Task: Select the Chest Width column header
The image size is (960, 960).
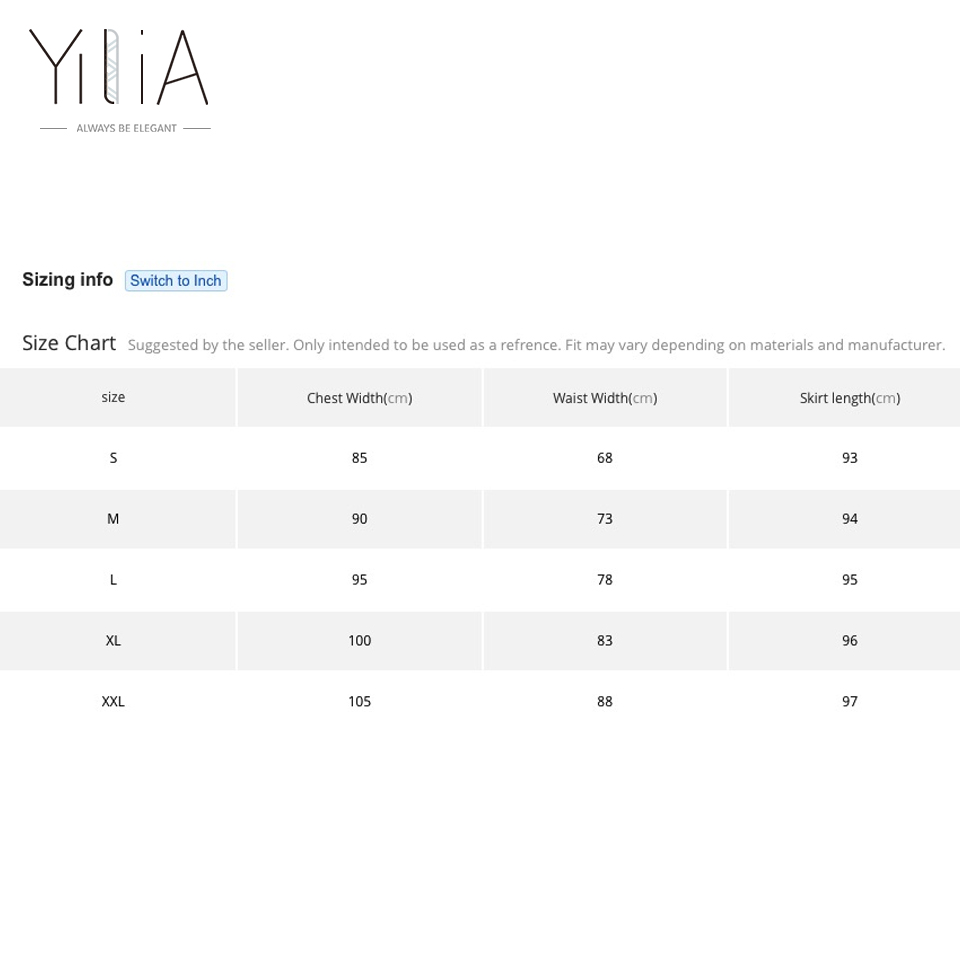Action: click(x=359, y=398)
